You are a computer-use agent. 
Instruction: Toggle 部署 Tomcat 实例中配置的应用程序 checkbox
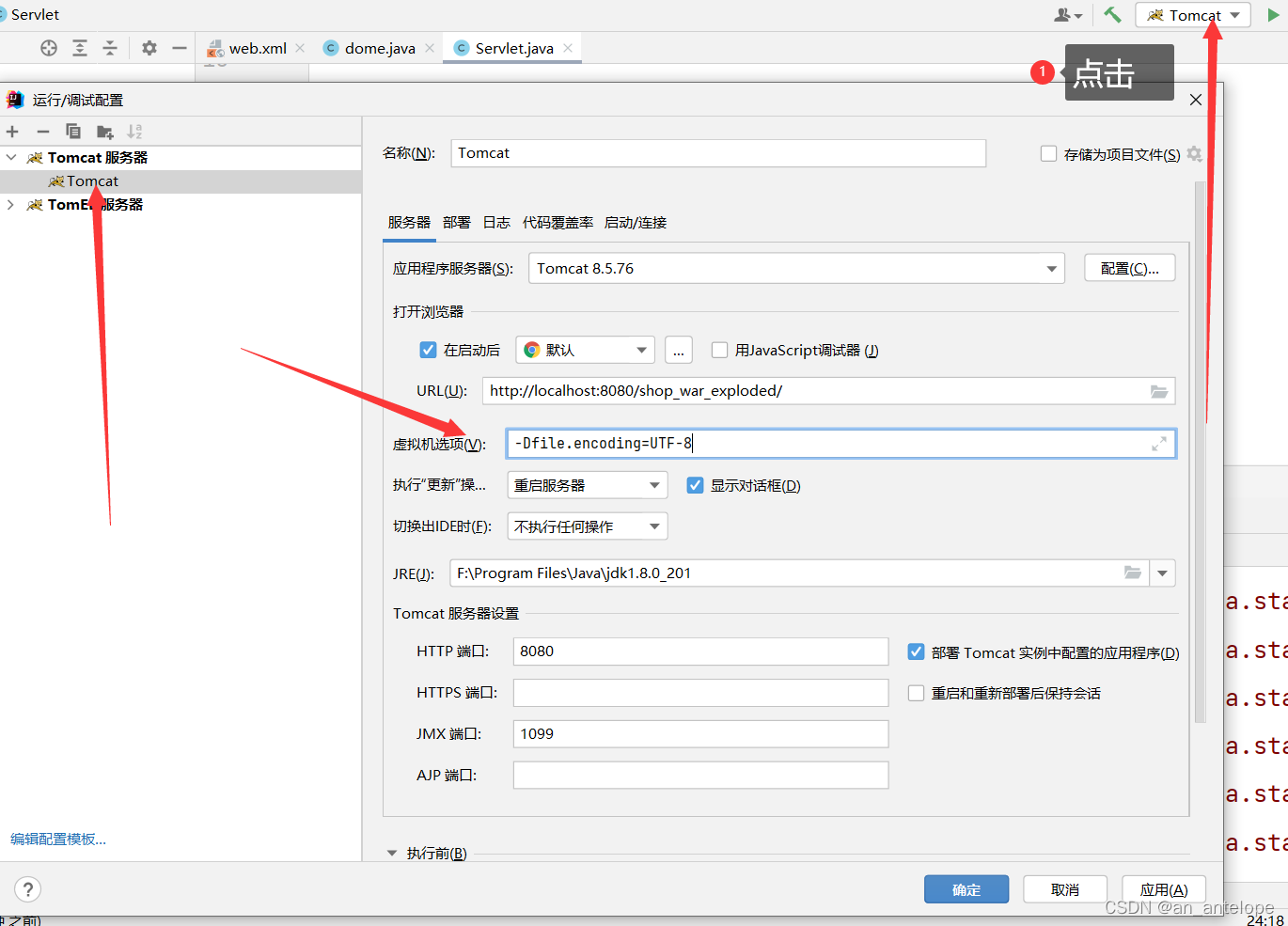point(916,651)
